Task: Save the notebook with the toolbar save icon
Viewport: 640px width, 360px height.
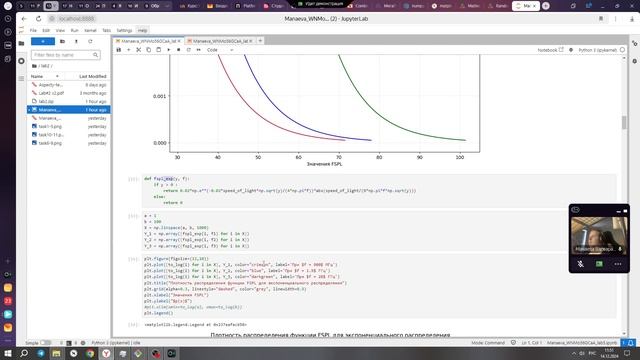Action: (x=119, y=50)
